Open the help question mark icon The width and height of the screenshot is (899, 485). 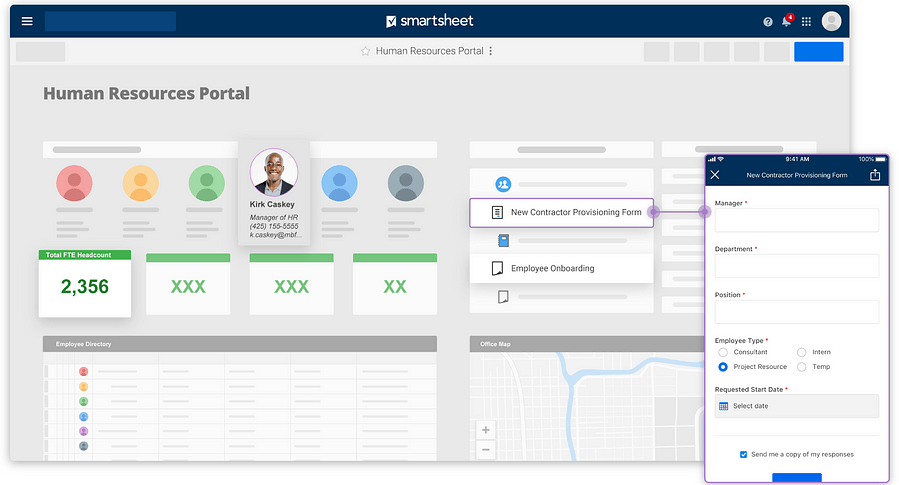point(768,22)
